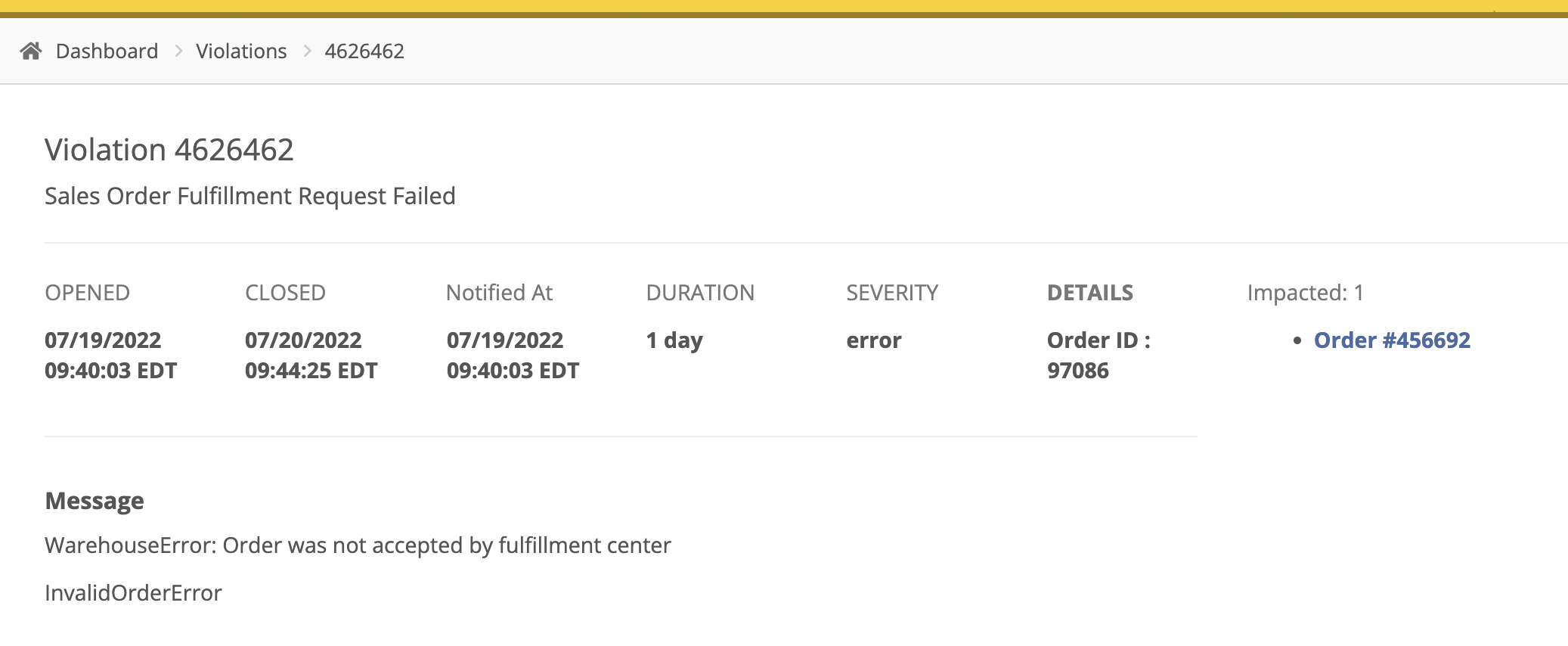The image size is (1568, 646).
Task: Click the chevron after Dashboard
Action: [178, 51]
